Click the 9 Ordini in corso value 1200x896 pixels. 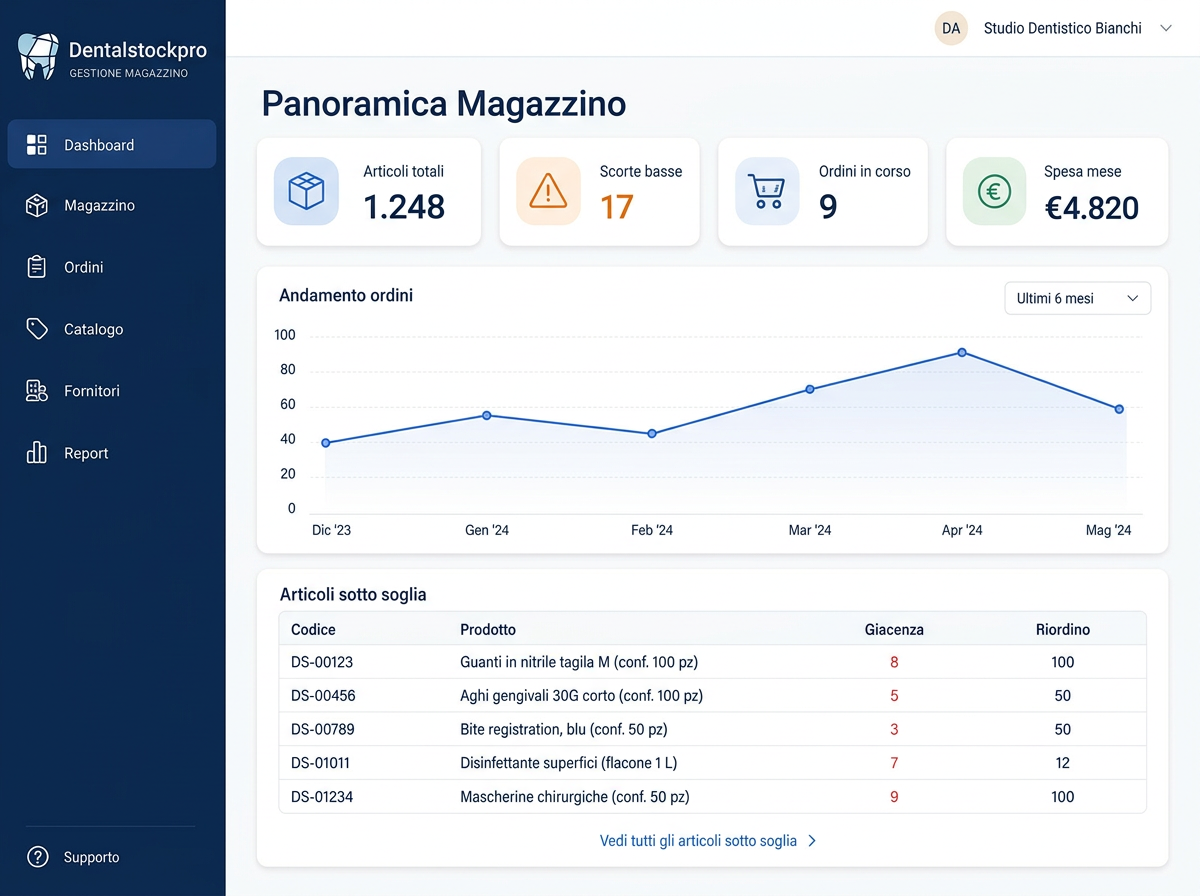[x=828, y=207]
